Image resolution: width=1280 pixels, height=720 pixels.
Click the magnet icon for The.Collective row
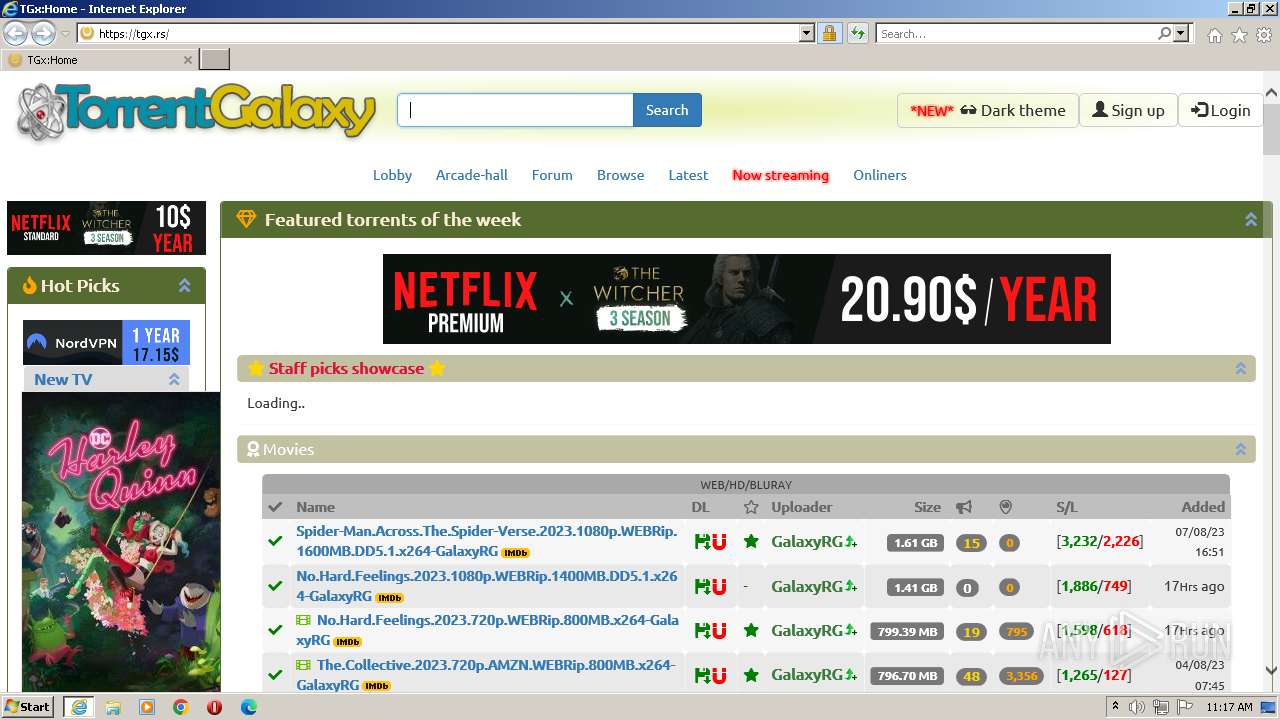pos(717,675)
